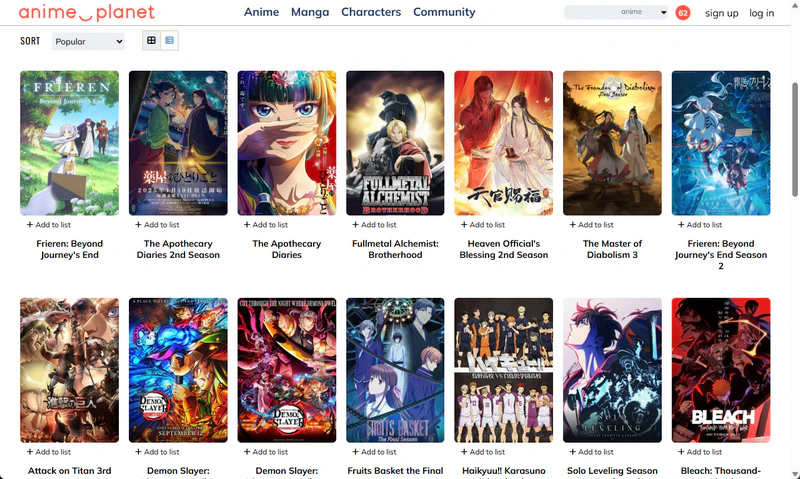Screen dimensions: 800x479
Task: Add Fruits Basket the Final to list
Action: click(x=374, y=451)
